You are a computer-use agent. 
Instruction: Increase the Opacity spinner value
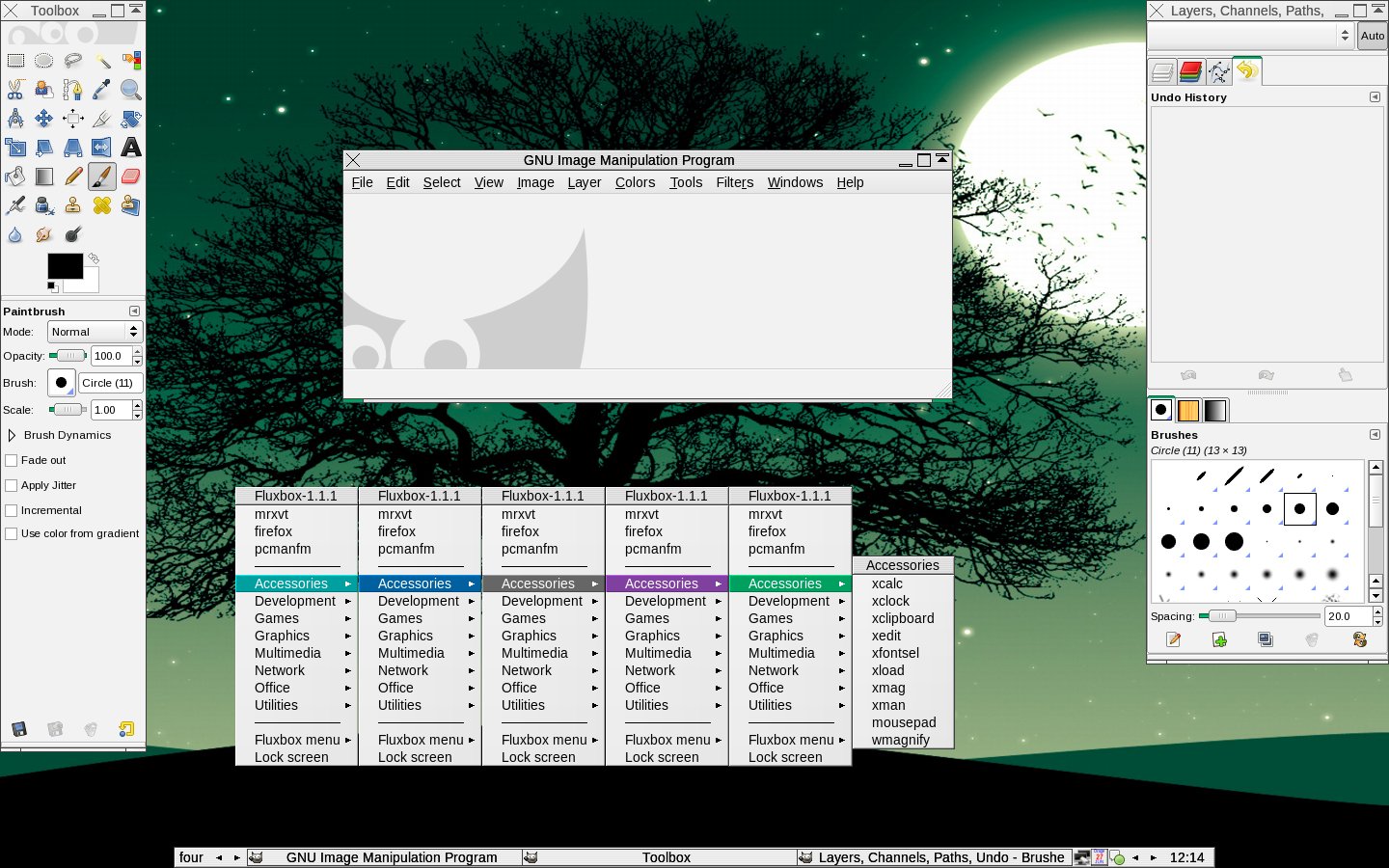point(137,352)
